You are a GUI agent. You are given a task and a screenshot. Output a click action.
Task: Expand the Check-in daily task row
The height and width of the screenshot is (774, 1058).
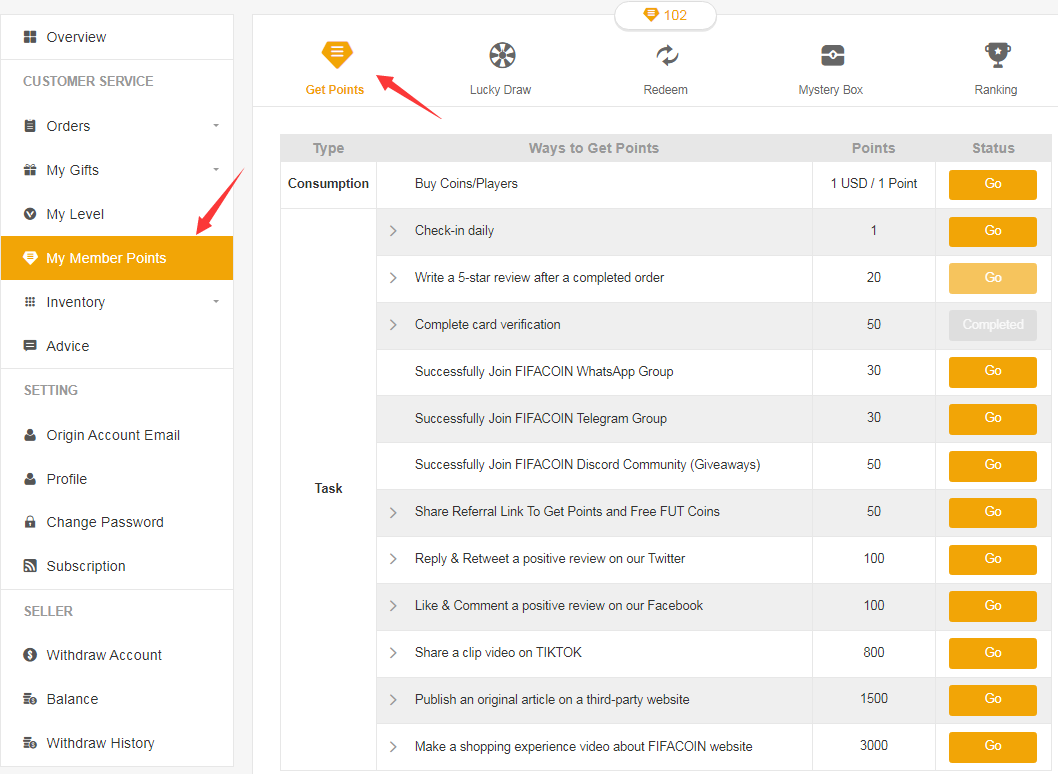click(x=393, y=231)
